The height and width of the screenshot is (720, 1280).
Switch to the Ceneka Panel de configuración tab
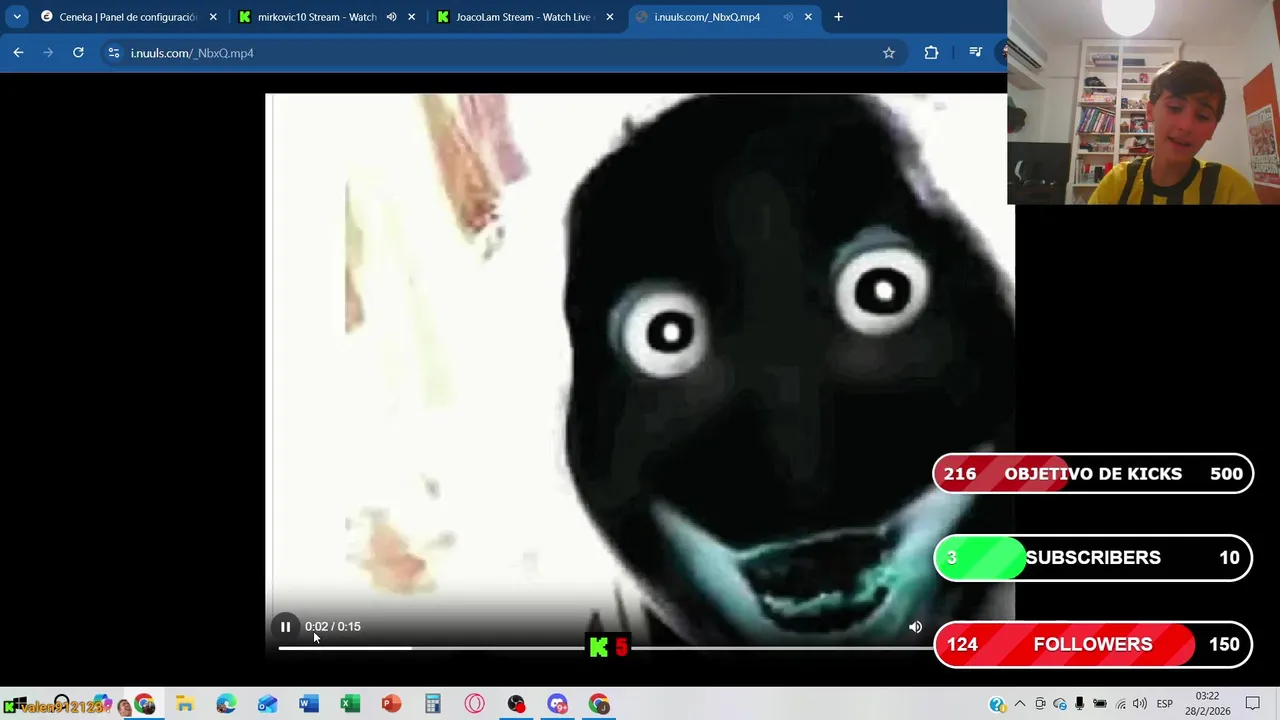click(x=128, y=17)
